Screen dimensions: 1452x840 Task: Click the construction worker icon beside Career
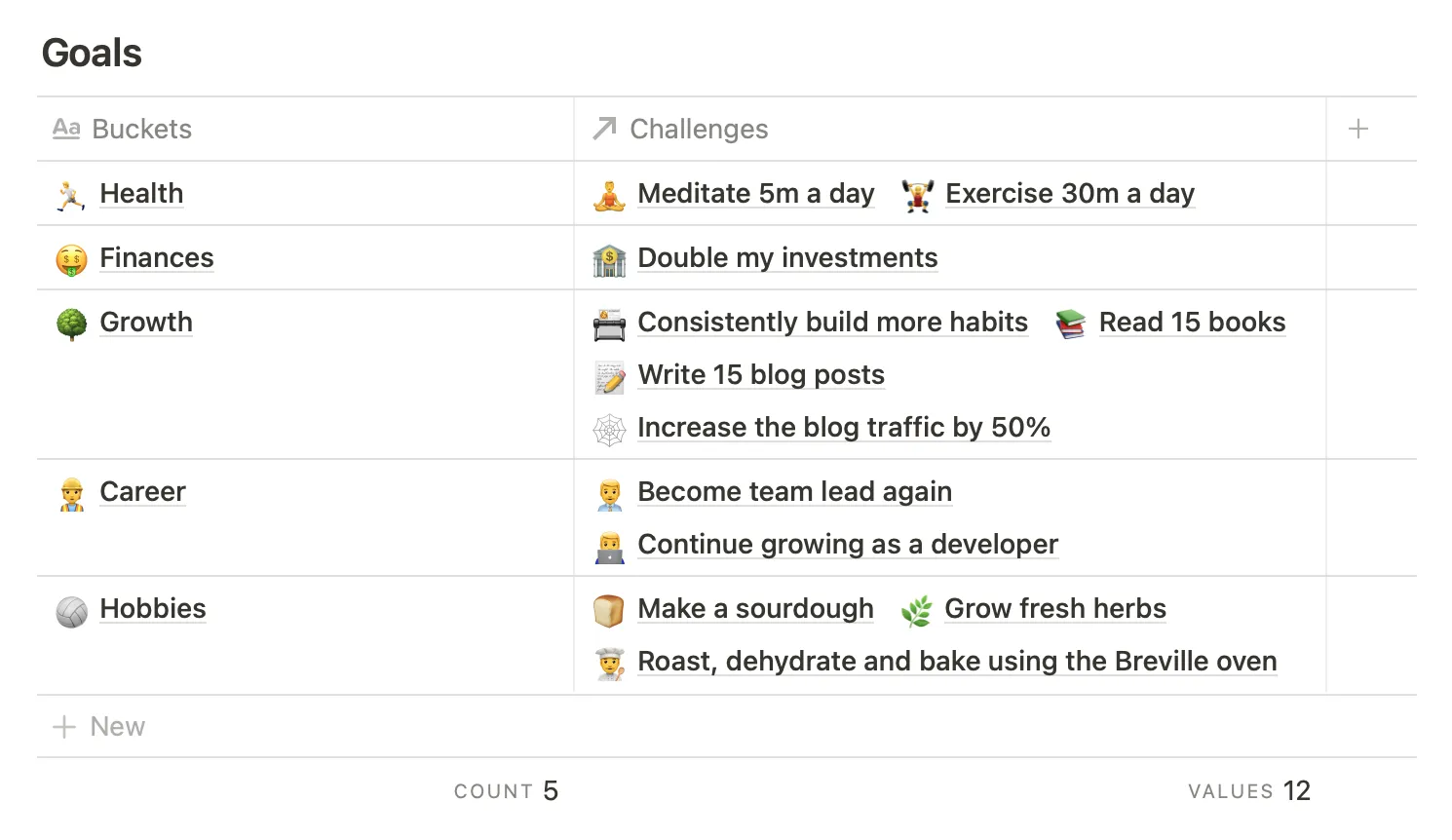click(71, 493)
